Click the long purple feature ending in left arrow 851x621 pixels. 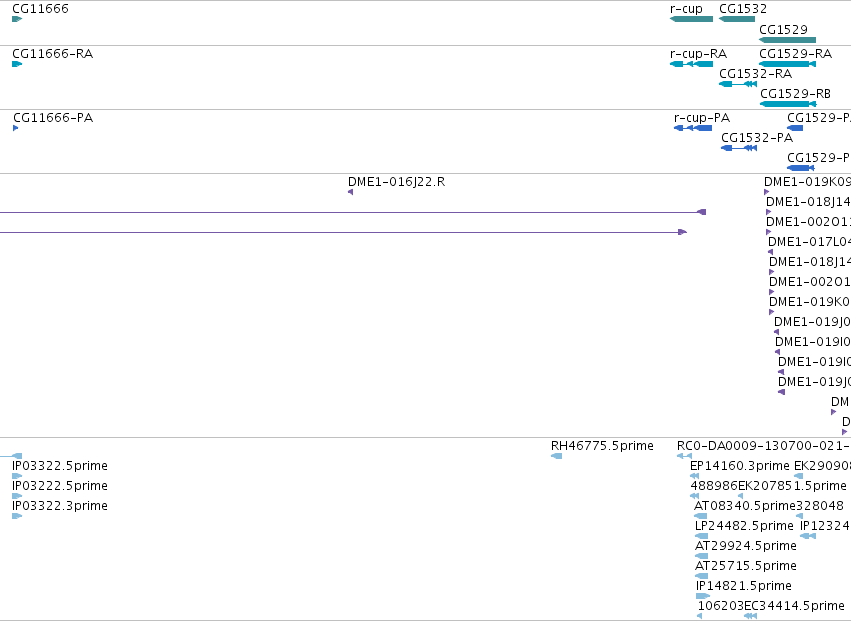pyautogui.click(x=353, y=212)
